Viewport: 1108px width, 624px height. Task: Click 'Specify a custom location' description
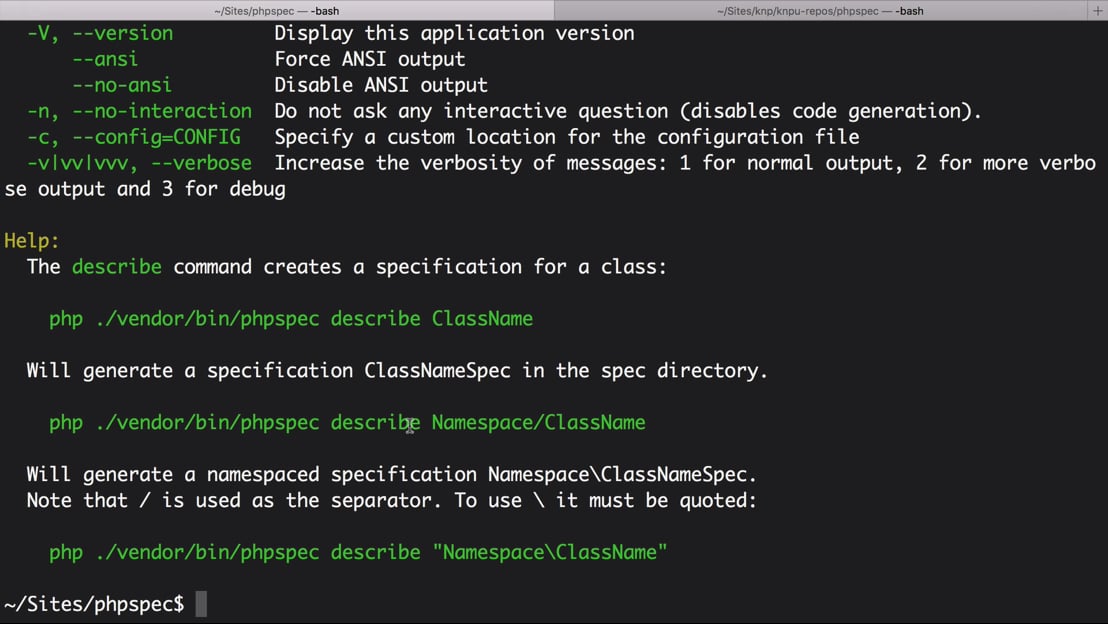(x=567, y=137)
